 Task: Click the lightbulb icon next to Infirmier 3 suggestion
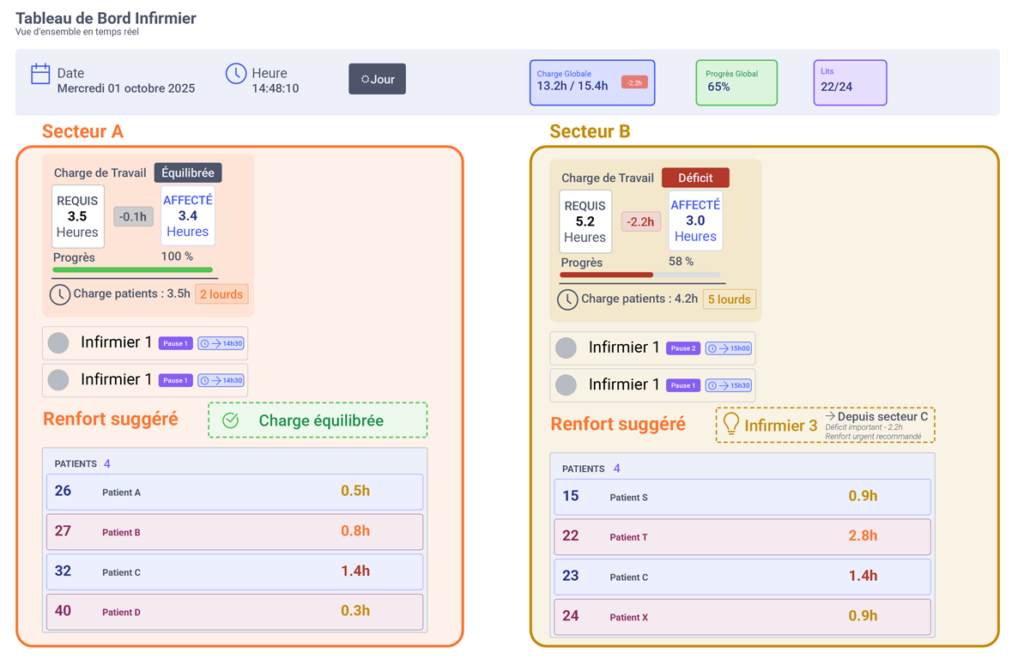click(x=730, y=424)
